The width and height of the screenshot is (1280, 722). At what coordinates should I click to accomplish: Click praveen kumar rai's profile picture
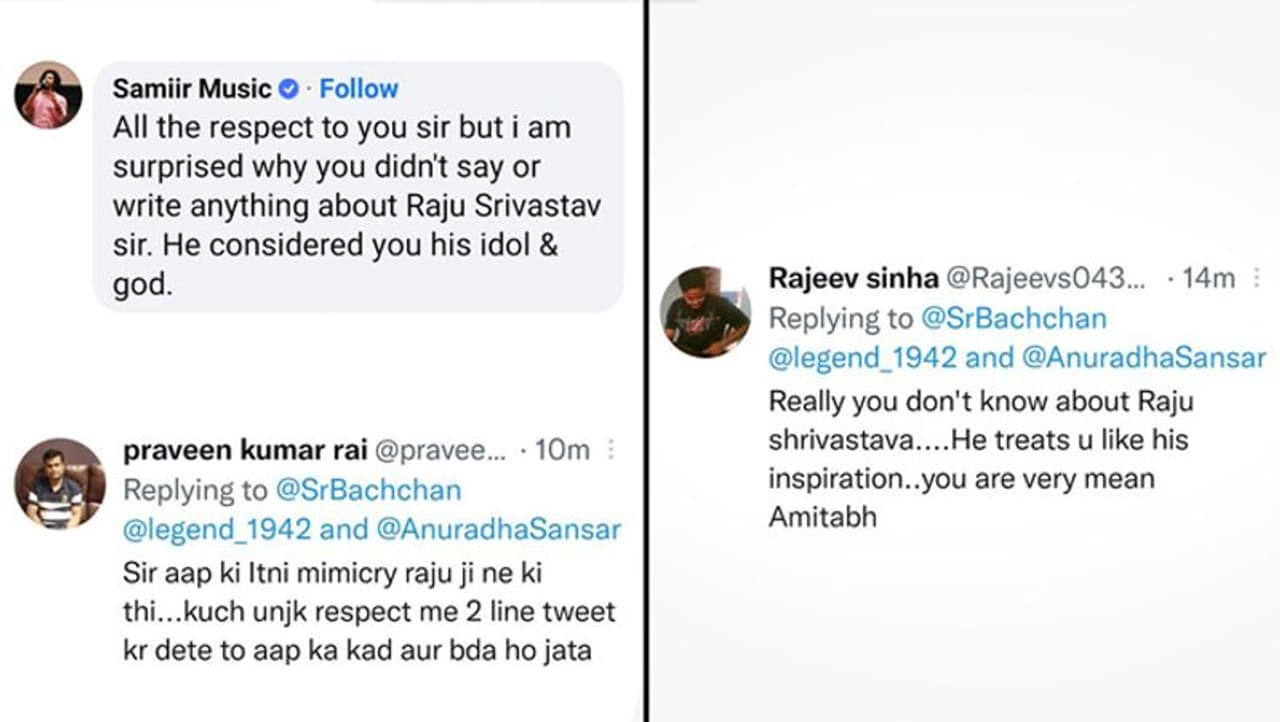click(59, 484)
